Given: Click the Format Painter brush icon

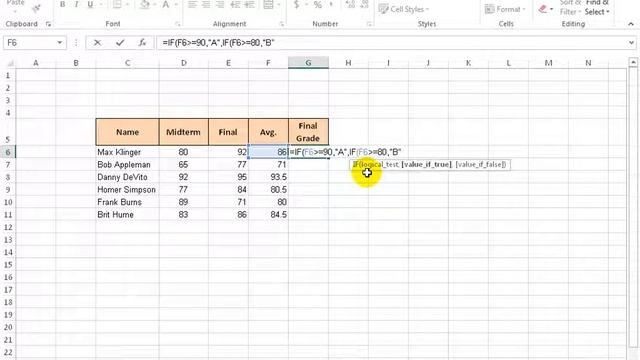Looking at the screenshot, I should (36, 8).
